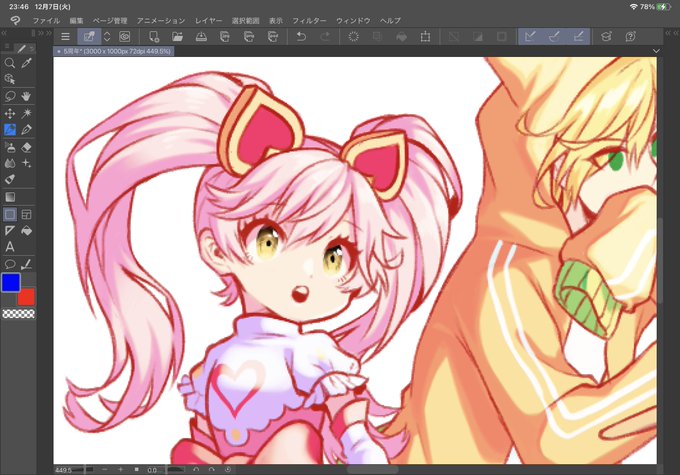Open the Clip Studio tutorial graduation-cap icon
Screen dimensions: 680x475
(x=606, y=37)
